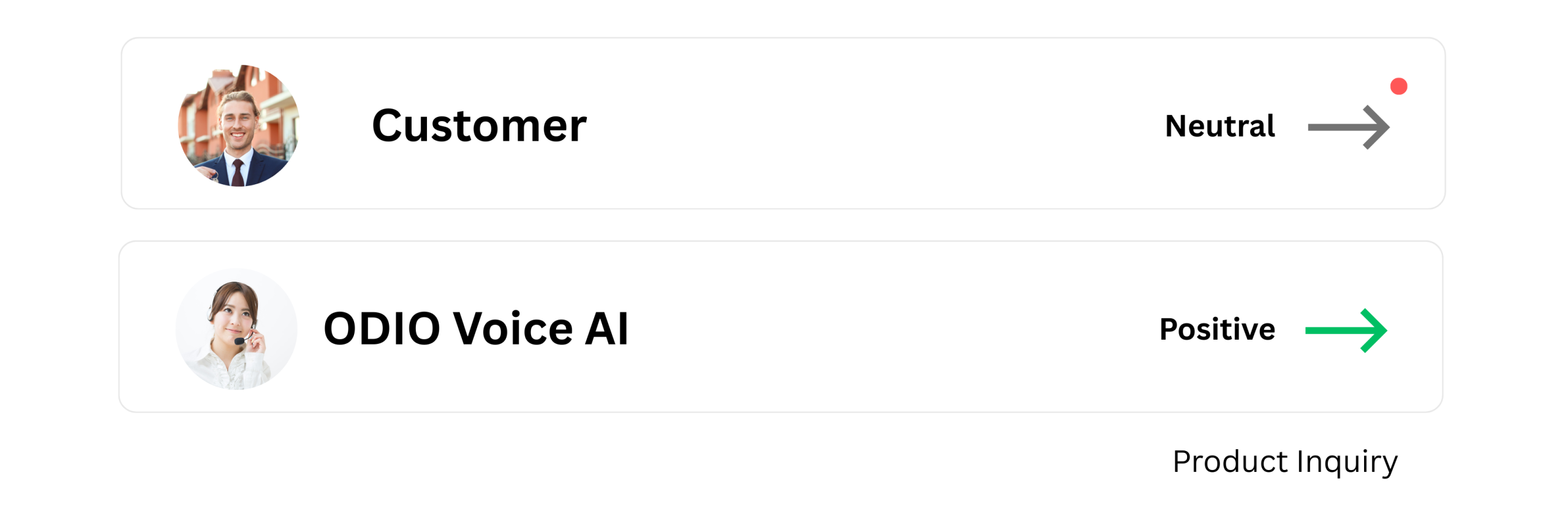The width and height of the screenshot is (1568, 522).
Task: Select the Customer name label
Action: [x=479, y=126]
